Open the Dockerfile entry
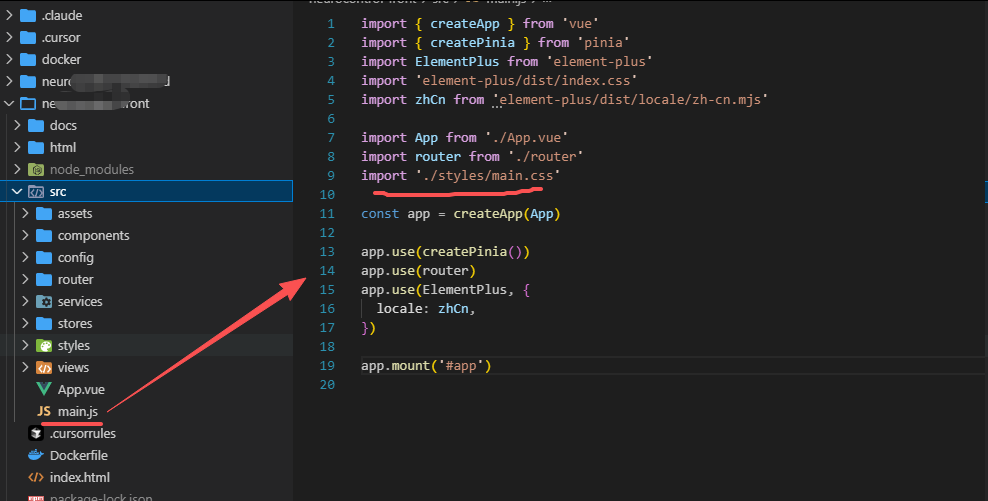Image resolution: width=988 pixels, height=501 pixels. point(79,455)
